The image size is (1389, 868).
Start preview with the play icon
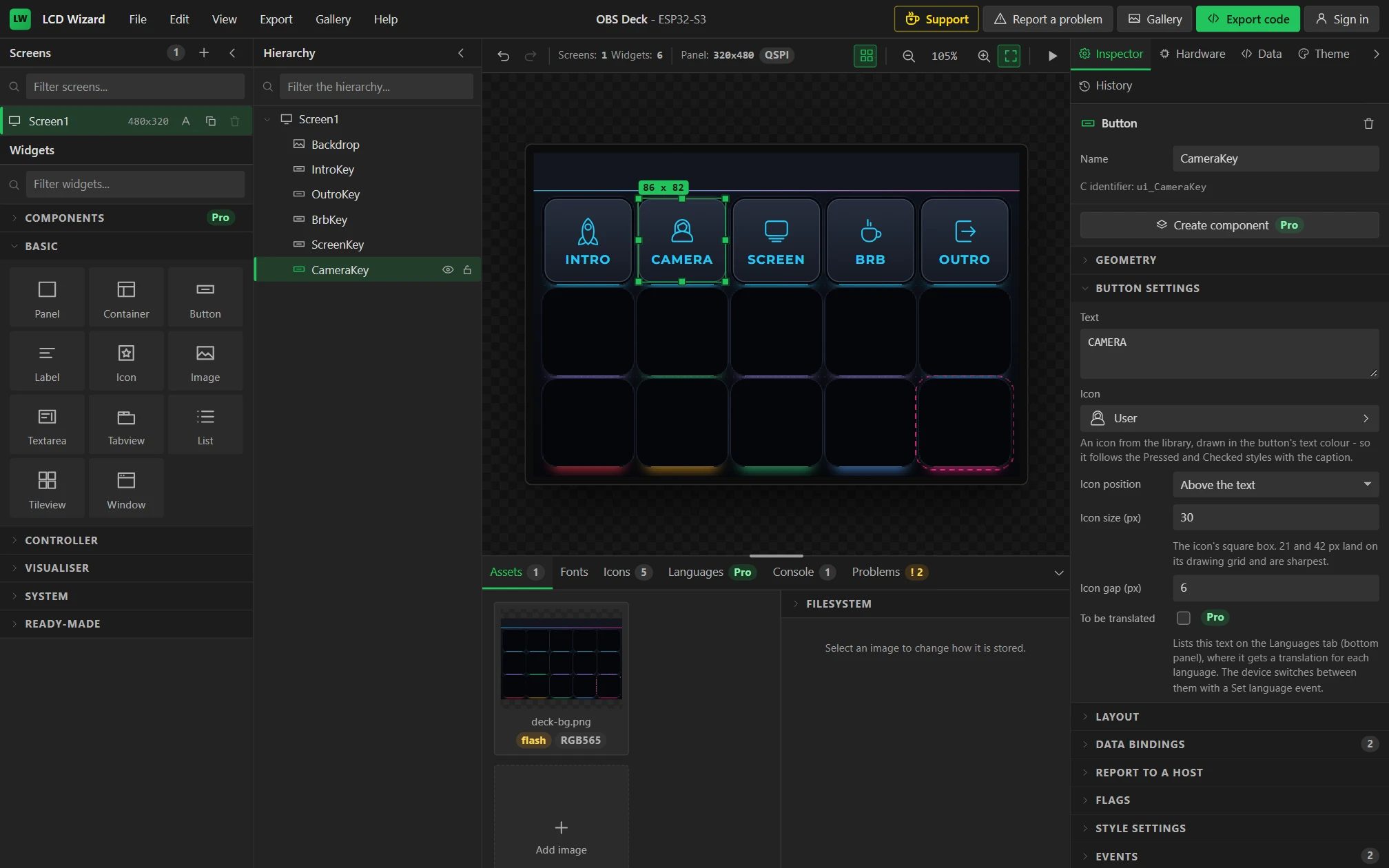pos(1052,56)
